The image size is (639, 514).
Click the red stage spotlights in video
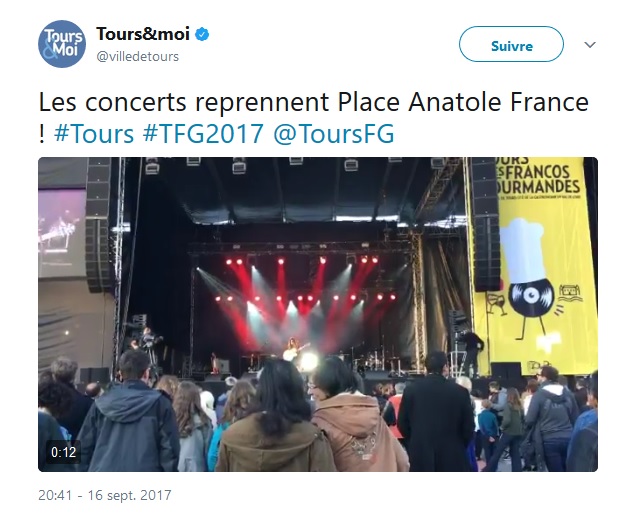[x=304, y=287]
